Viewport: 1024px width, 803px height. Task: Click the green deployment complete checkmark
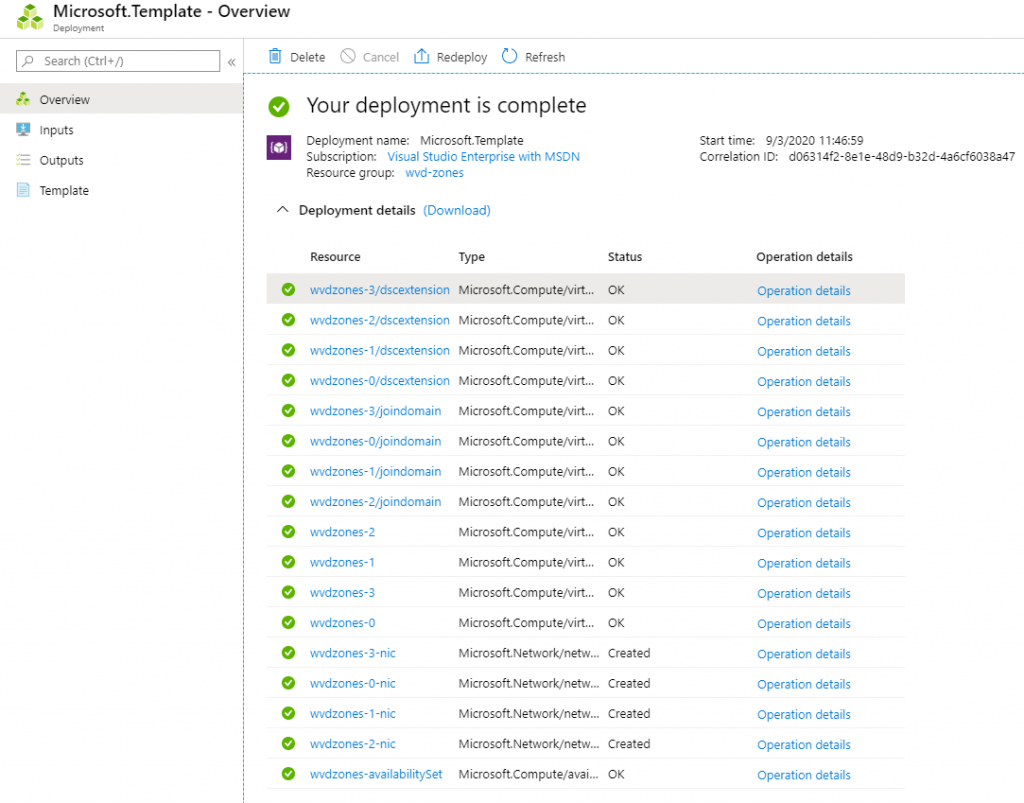279,106
